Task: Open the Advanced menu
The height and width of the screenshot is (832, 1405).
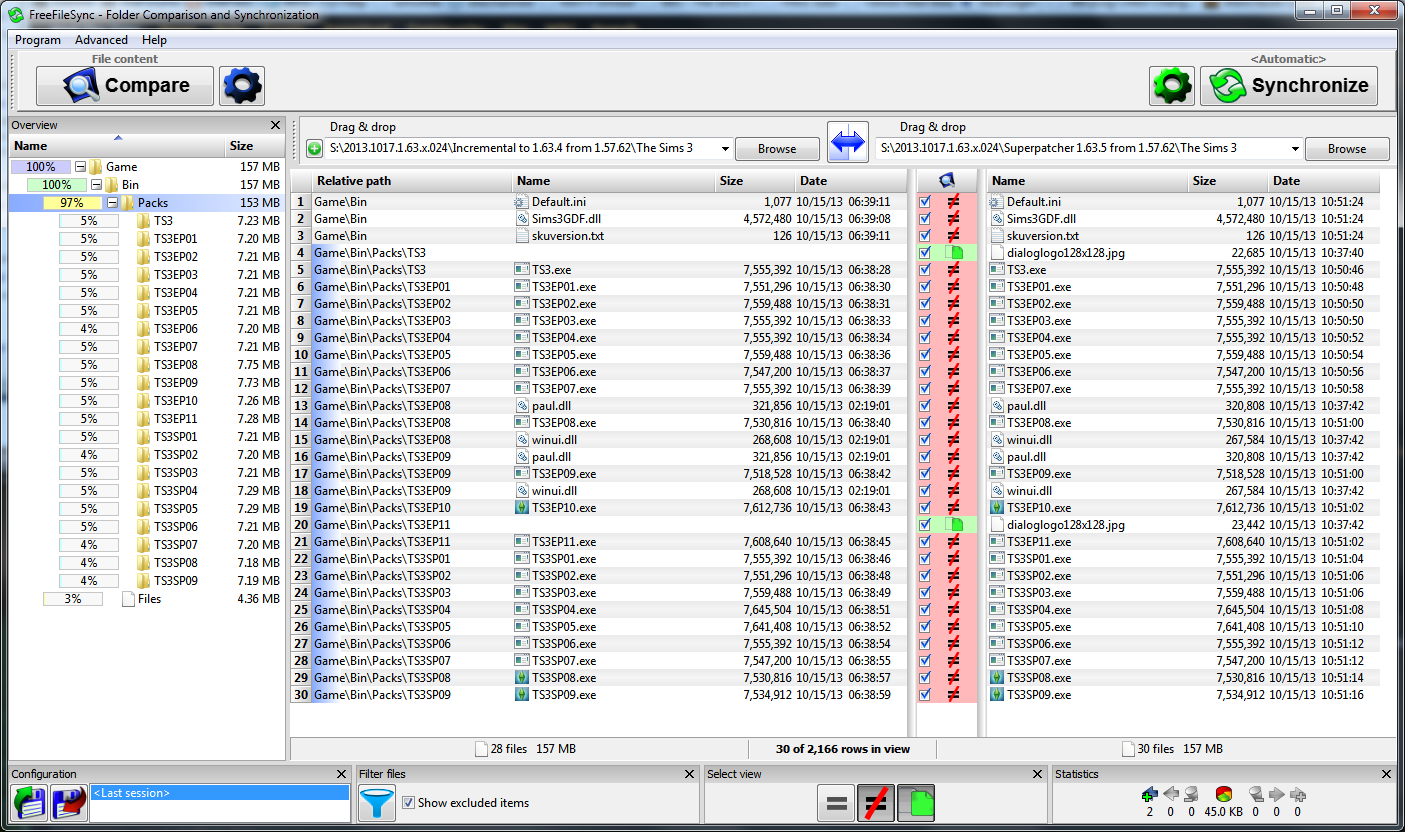Action: (101, 40)
